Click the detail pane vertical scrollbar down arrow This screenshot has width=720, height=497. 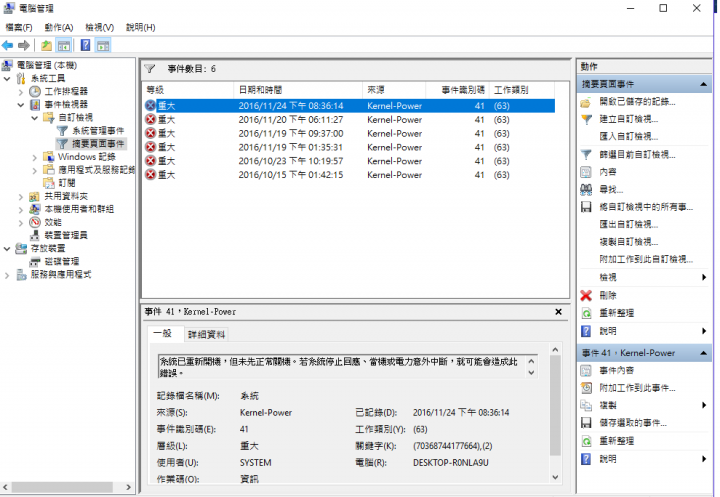tap(555, 477)
